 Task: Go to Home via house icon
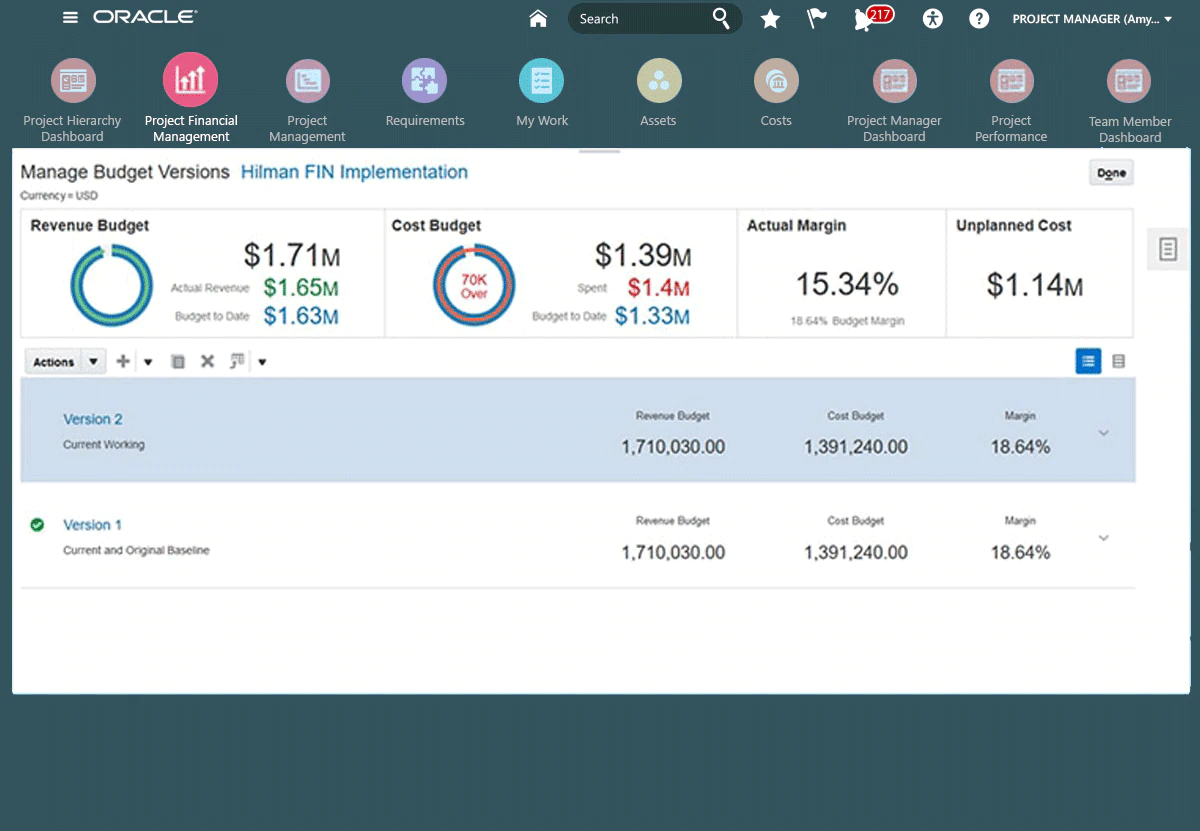click(538, 18)
